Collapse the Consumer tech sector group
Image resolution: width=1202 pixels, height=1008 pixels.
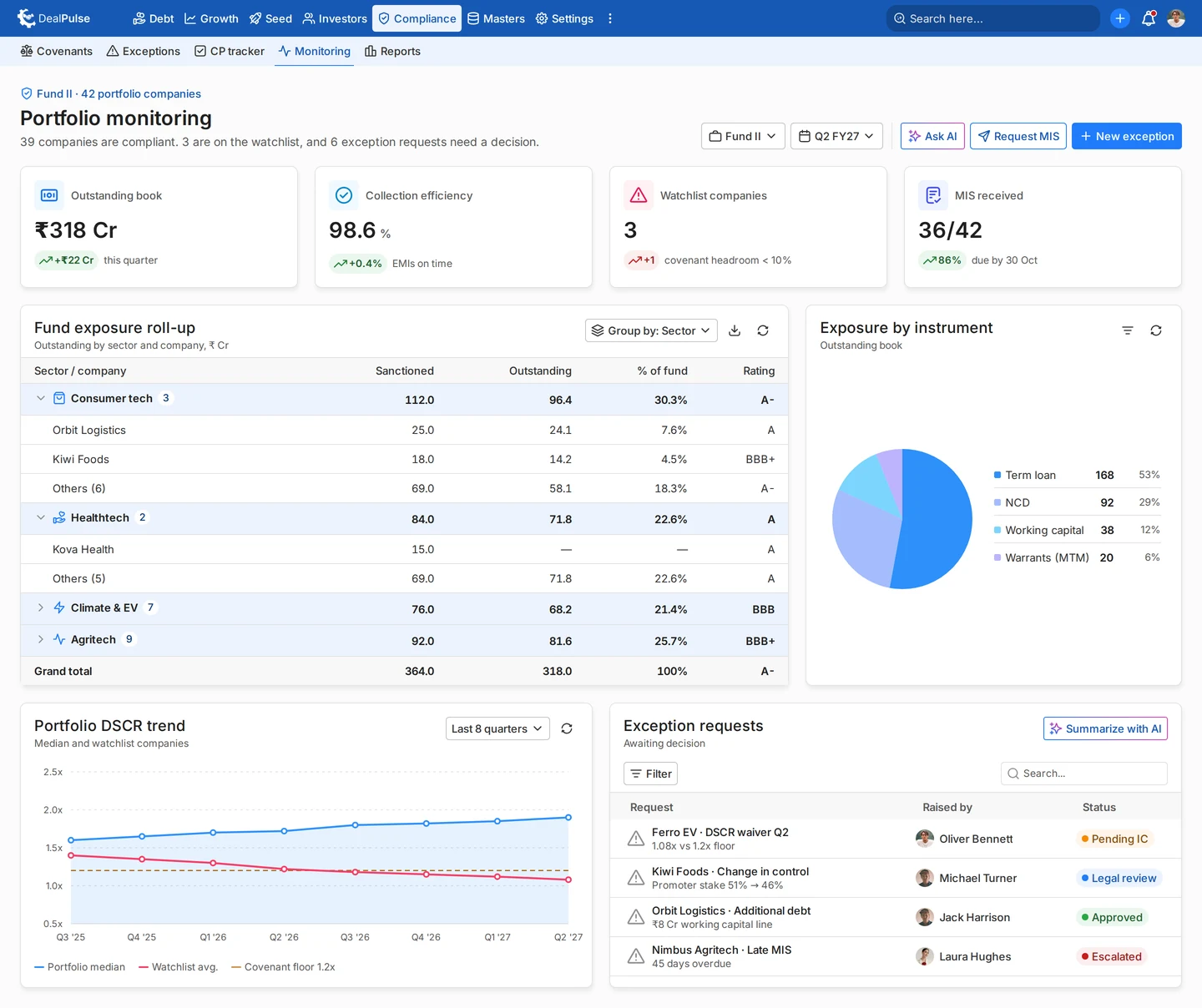[x=41, y=398]
